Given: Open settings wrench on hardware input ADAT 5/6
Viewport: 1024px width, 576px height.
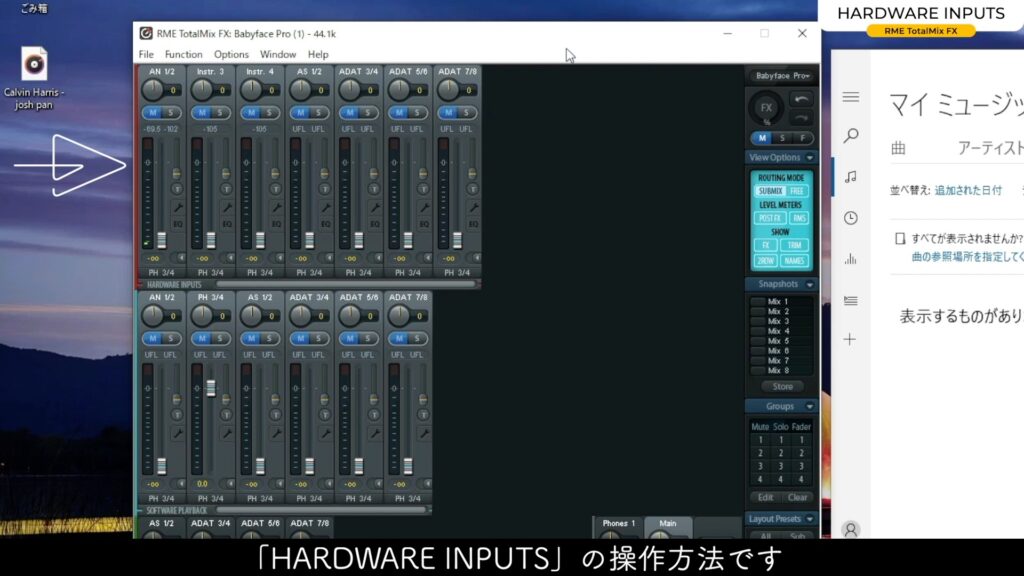Looking at the screenshot, I should click(424, 208).
